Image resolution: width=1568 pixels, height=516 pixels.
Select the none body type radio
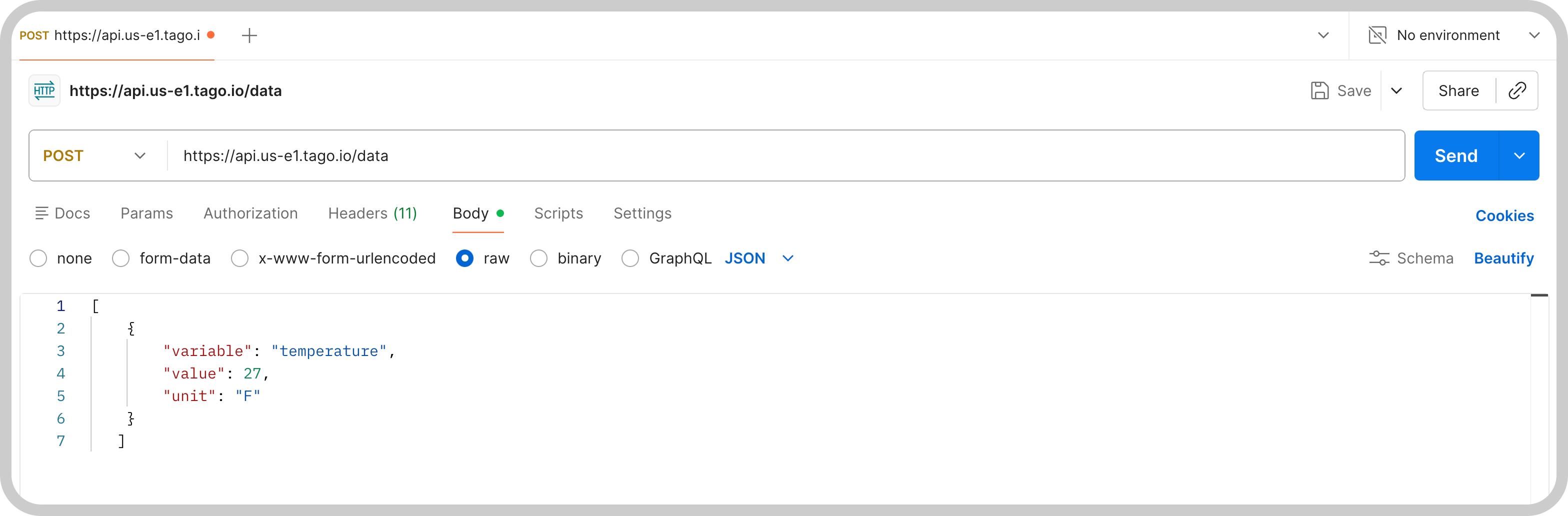pos(38,258)
